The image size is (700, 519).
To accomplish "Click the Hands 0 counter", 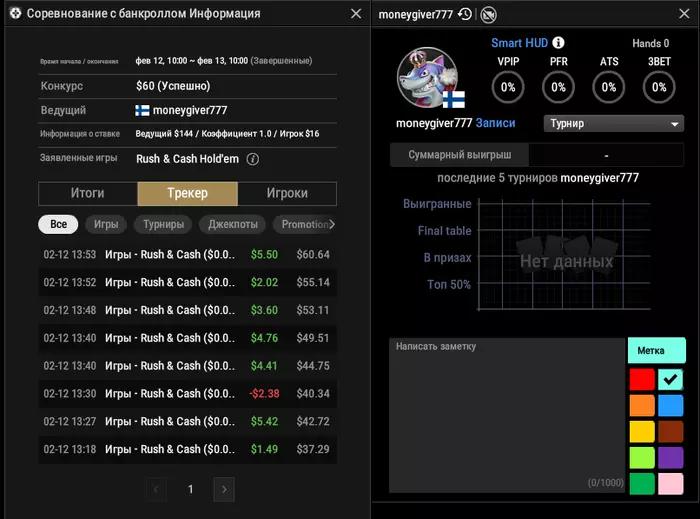I will click(650, 43).
